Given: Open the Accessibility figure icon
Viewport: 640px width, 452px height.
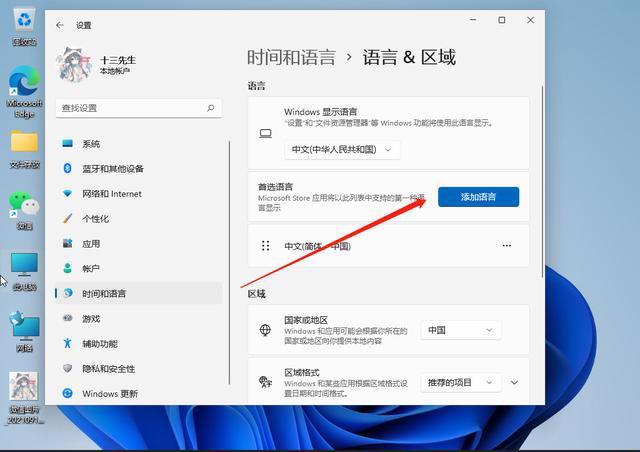Looking at the screenshot, I should [x=67, y=343].
